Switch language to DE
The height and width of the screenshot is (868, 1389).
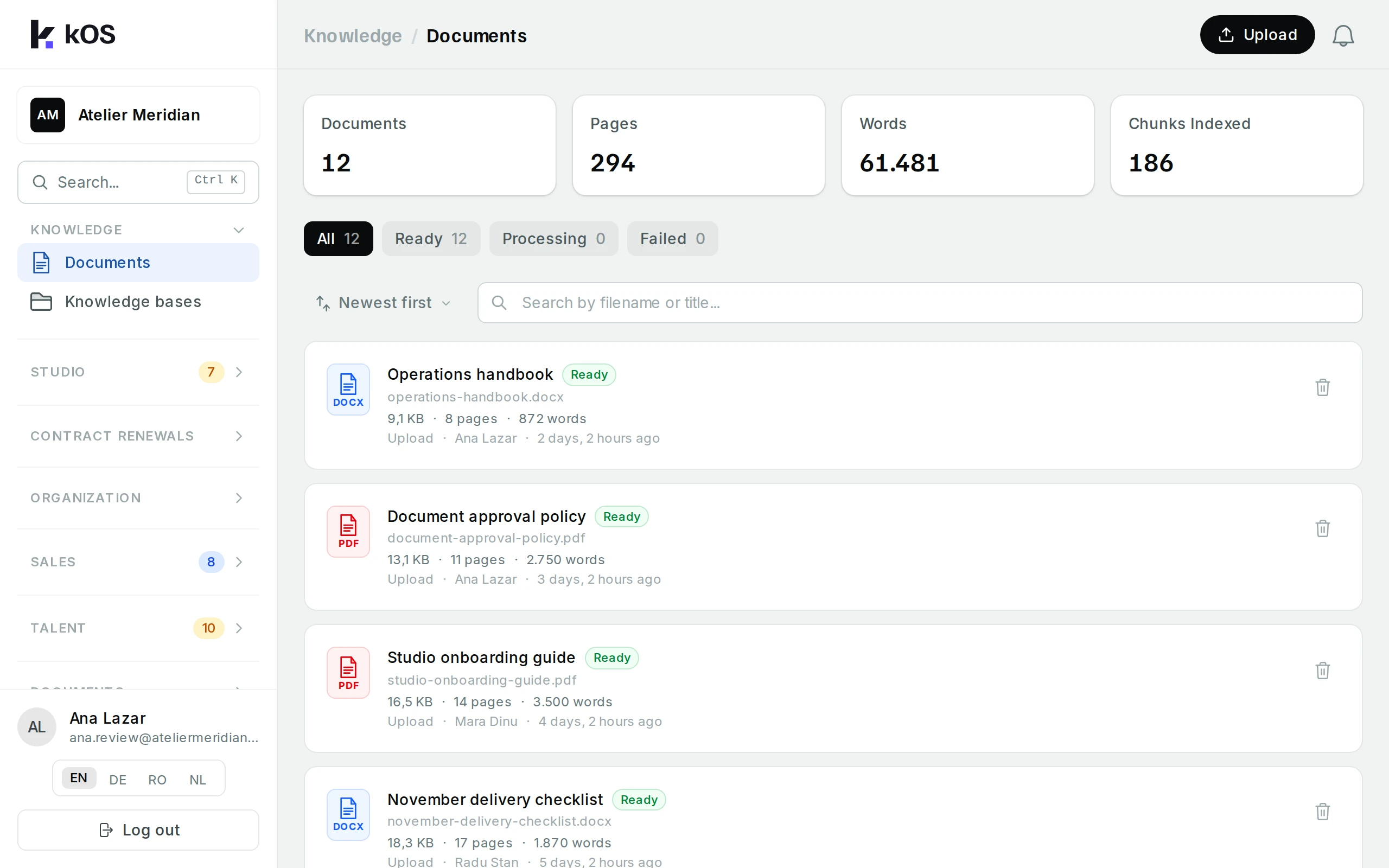[118, 779]
